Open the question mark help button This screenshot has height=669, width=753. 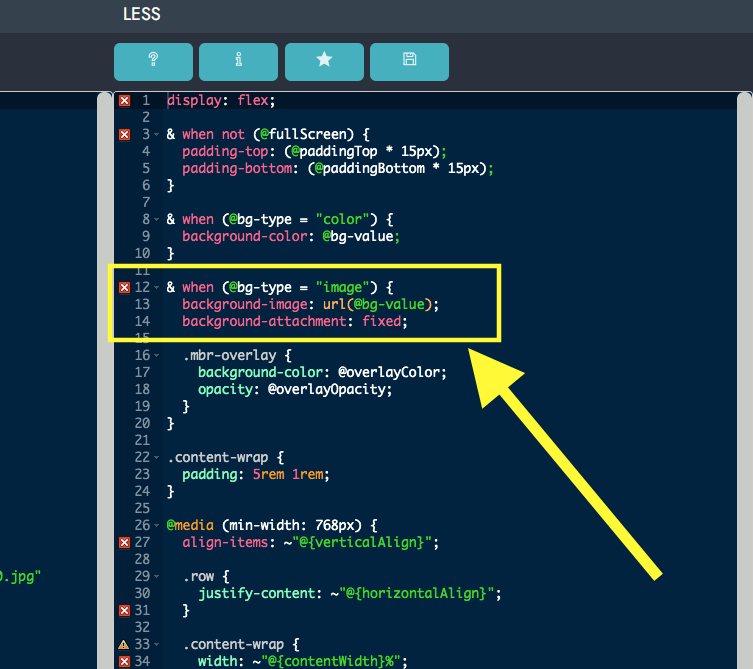click(x=153, y=62)
